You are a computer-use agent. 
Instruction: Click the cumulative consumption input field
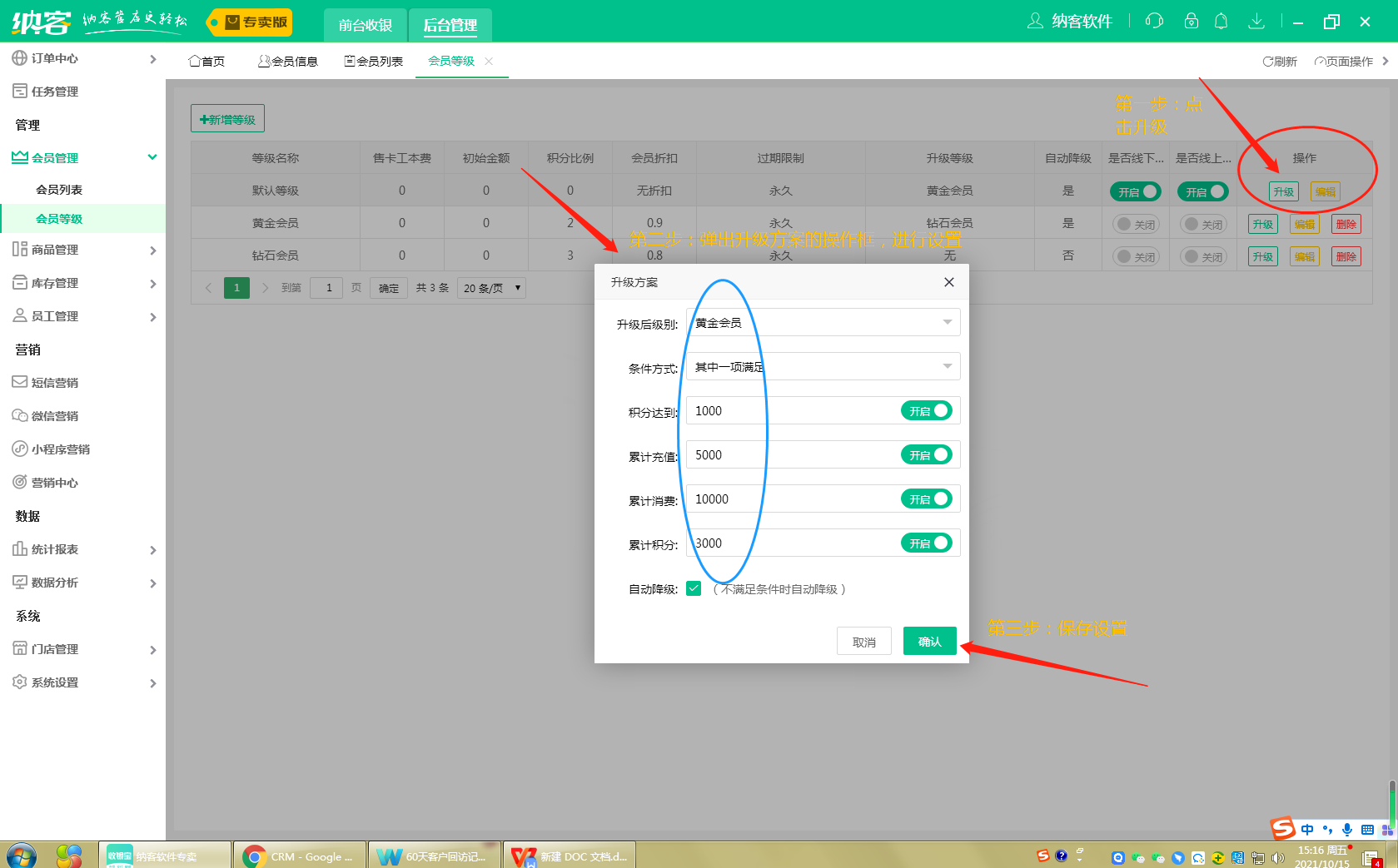tap(791, 499)
